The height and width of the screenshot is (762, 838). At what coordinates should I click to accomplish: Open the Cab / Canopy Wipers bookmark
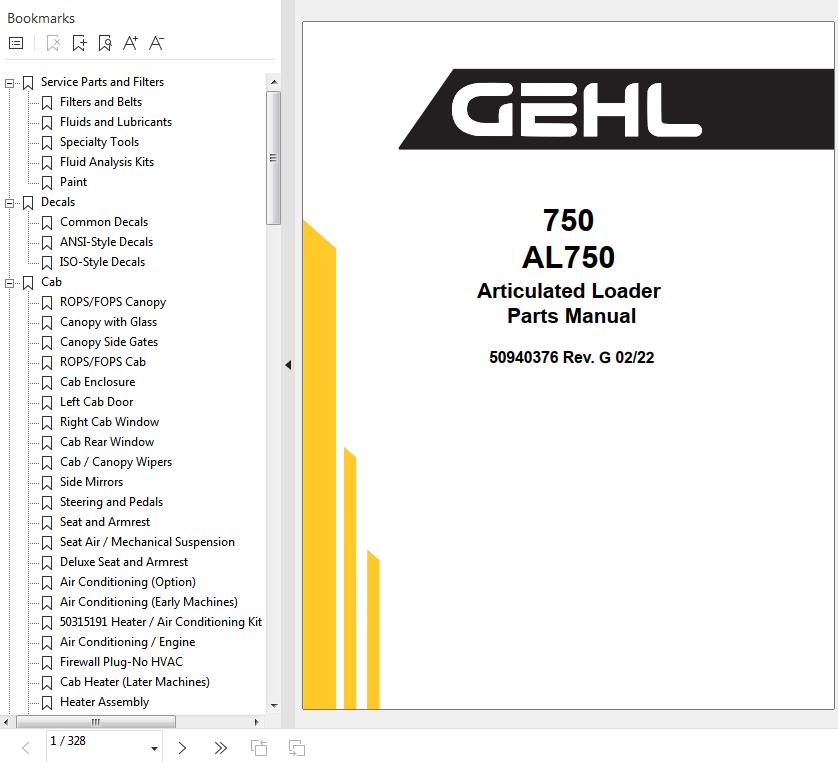[116, 462]
